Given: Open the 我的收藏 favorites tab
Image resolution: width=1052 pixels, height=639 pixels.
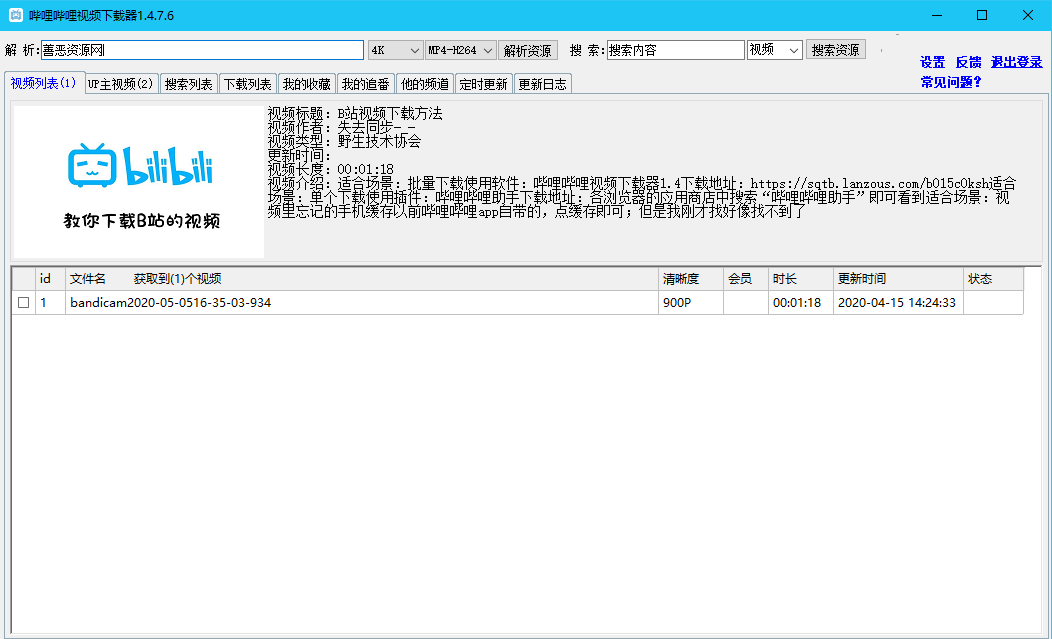Looking at the screenshot, I should click(x=307, y=84).
